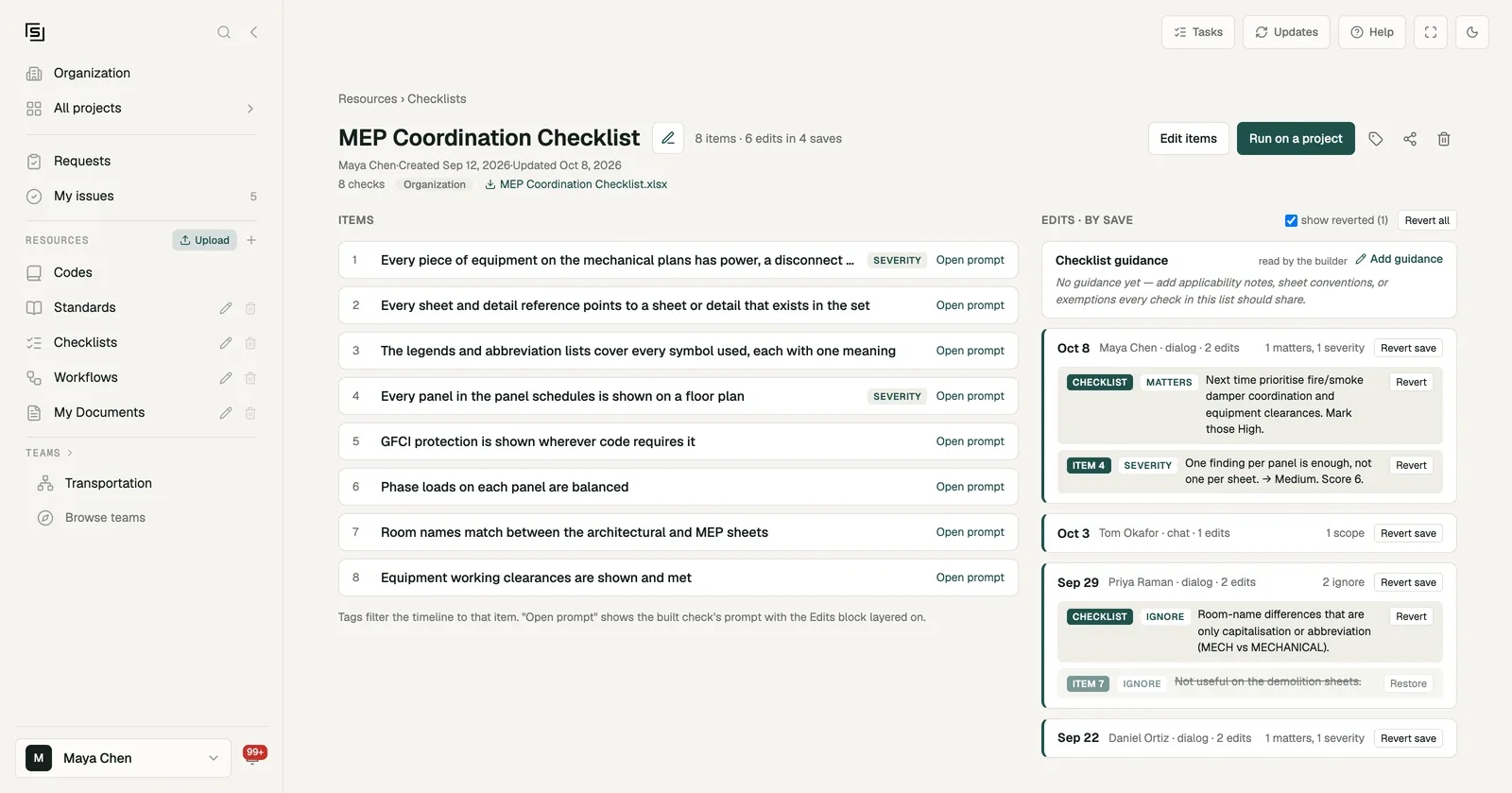Click SEVERITY tag on item 4
1512x793 pixels.
[x=897, y=396]
